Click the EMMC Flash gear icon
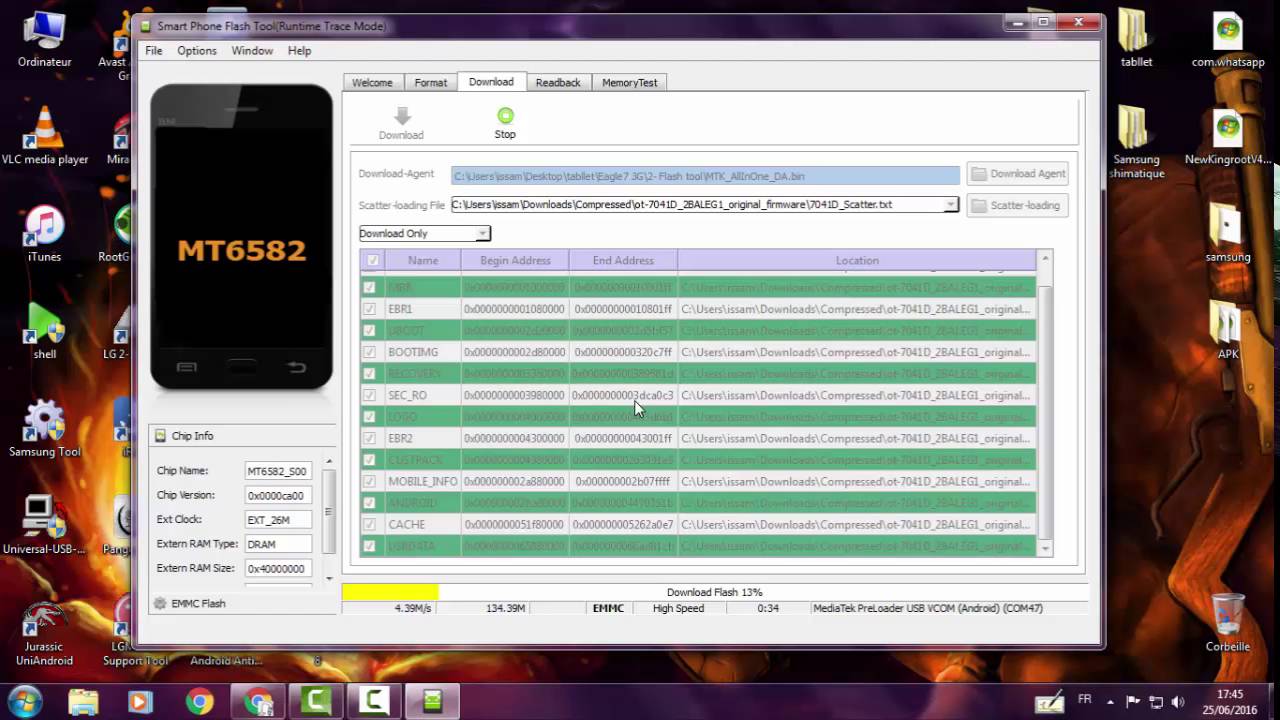The image size is (1280, 720). pos(160,603)
